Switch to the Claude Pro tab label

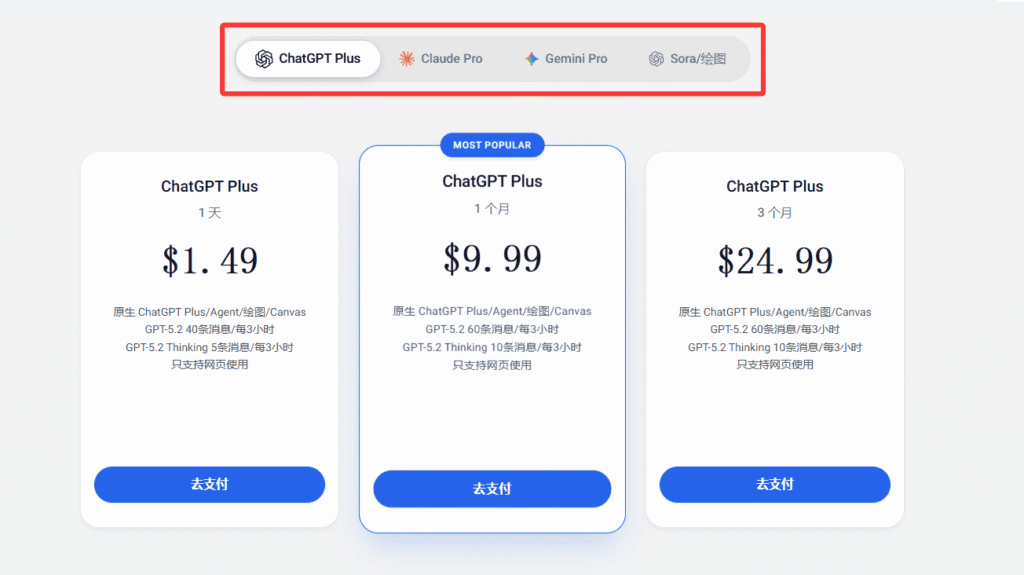(x=451, y=59)
